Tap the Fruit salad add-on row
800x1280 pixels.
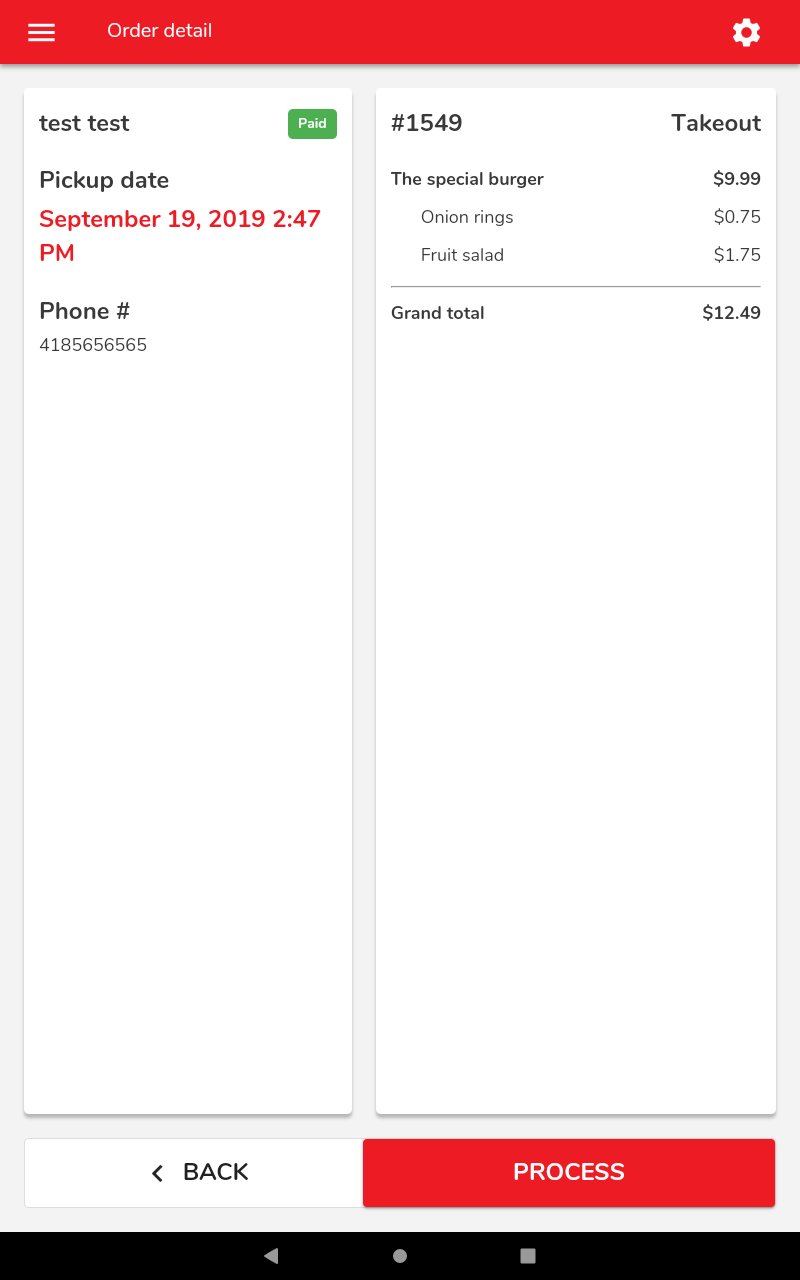pos(462,255)
